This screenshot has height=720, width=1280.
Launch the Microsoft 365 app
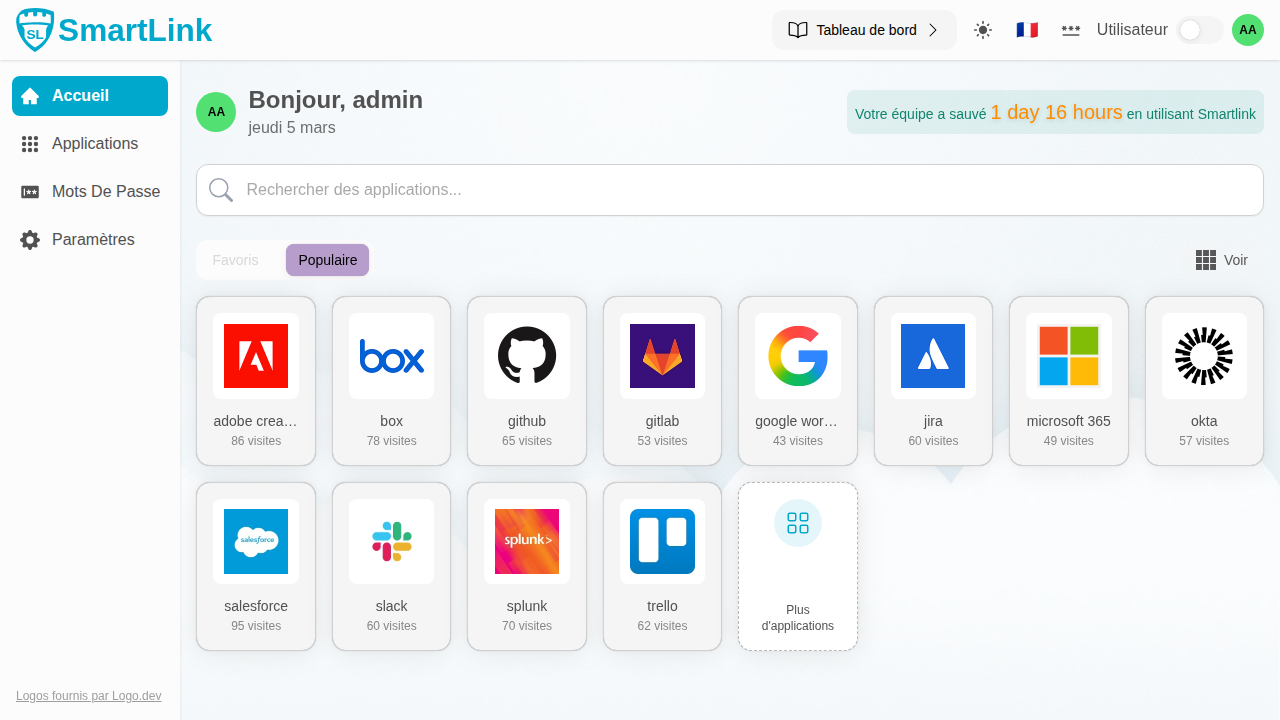coord(1068,380)
